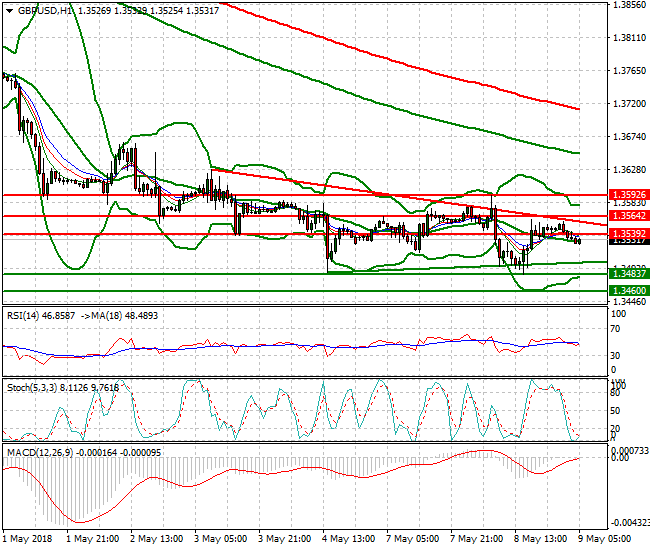Click the 1.38560 price axis value
Screen dimensions: 650x550
pos(629,5)
